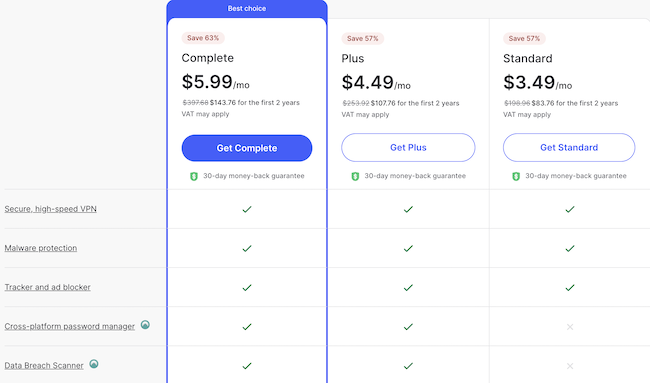Click the Save 57% badge on Standard

click(x=524, y=39)
